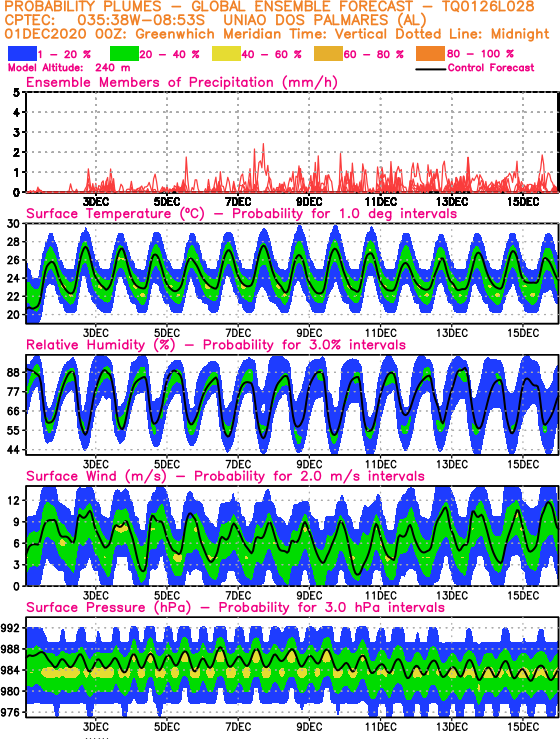This screenshot has width=560, height=739.
Task: Click the yellow 40 - 60 % legend swatch
Action: click(226, 54)
